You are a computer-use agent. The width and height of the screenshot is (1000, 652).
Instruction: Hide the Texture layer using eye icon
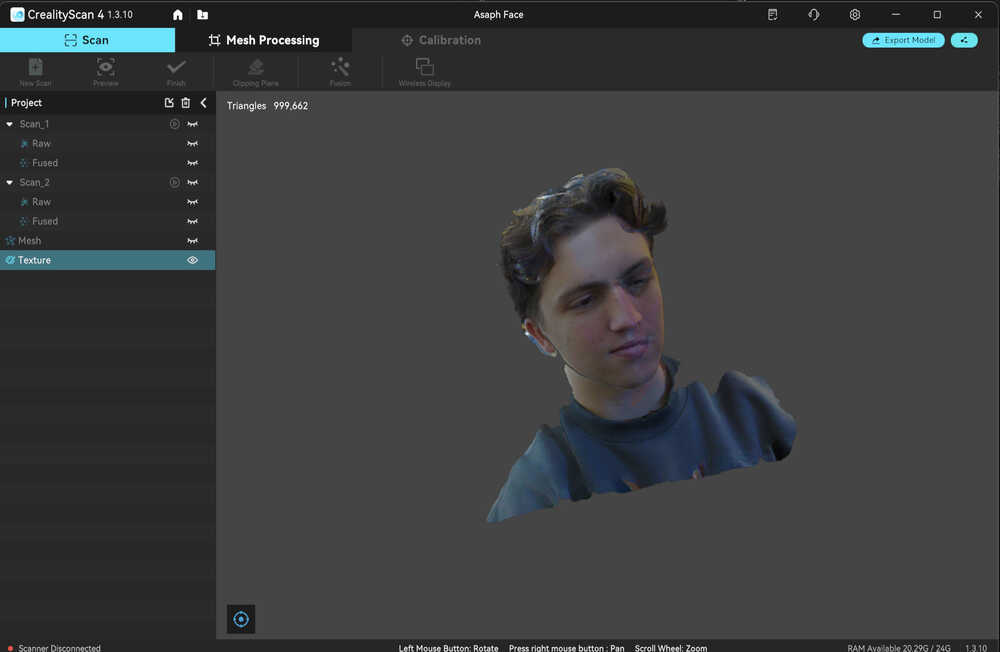193,260
